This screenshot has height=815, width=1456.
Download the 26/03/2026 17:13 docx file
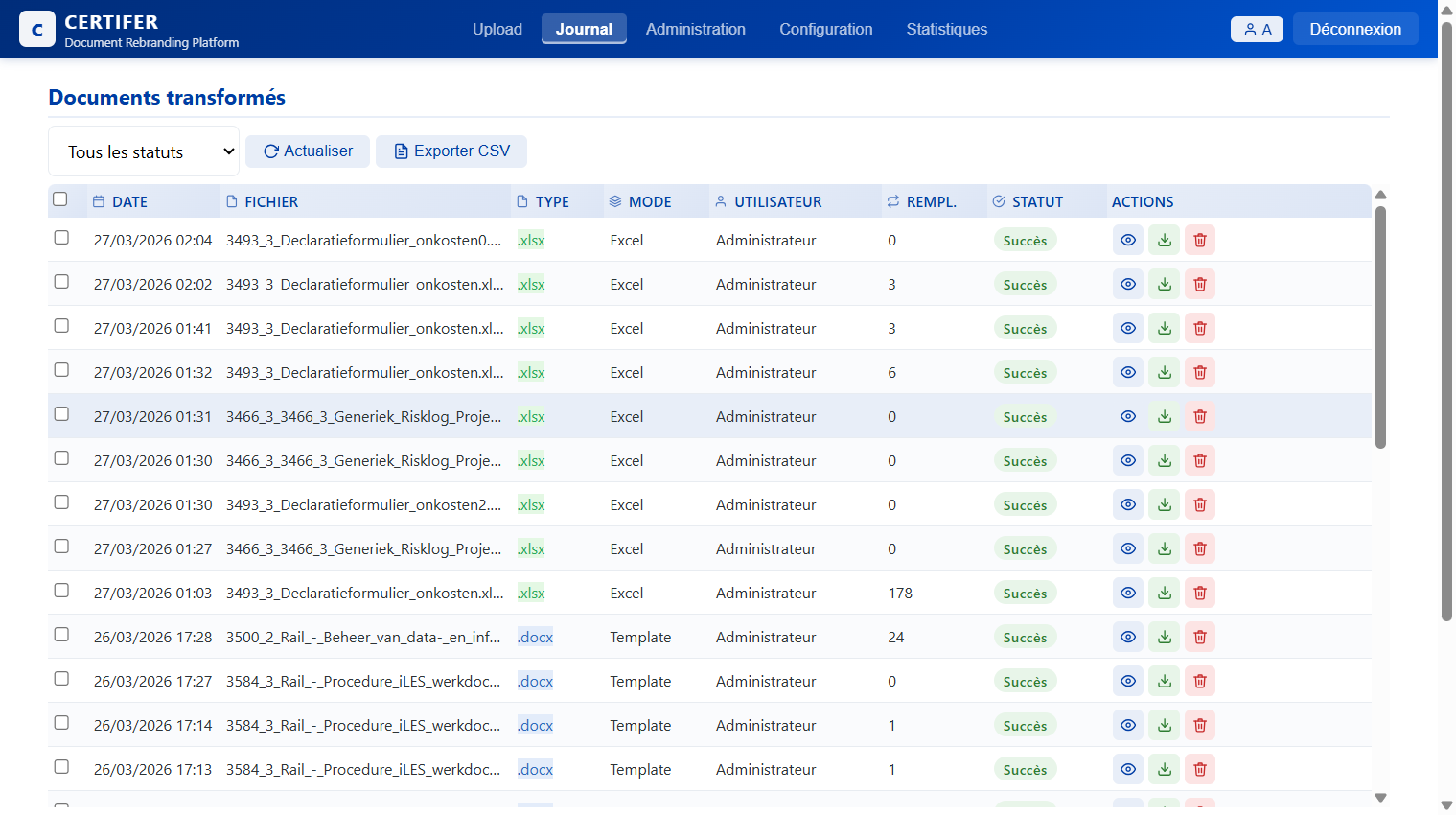(1164, 769)
